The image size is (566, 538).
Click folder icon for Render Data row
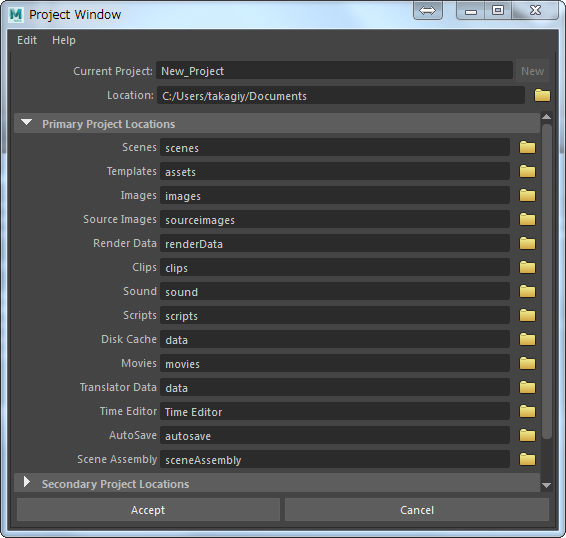(x=527, y=243)
